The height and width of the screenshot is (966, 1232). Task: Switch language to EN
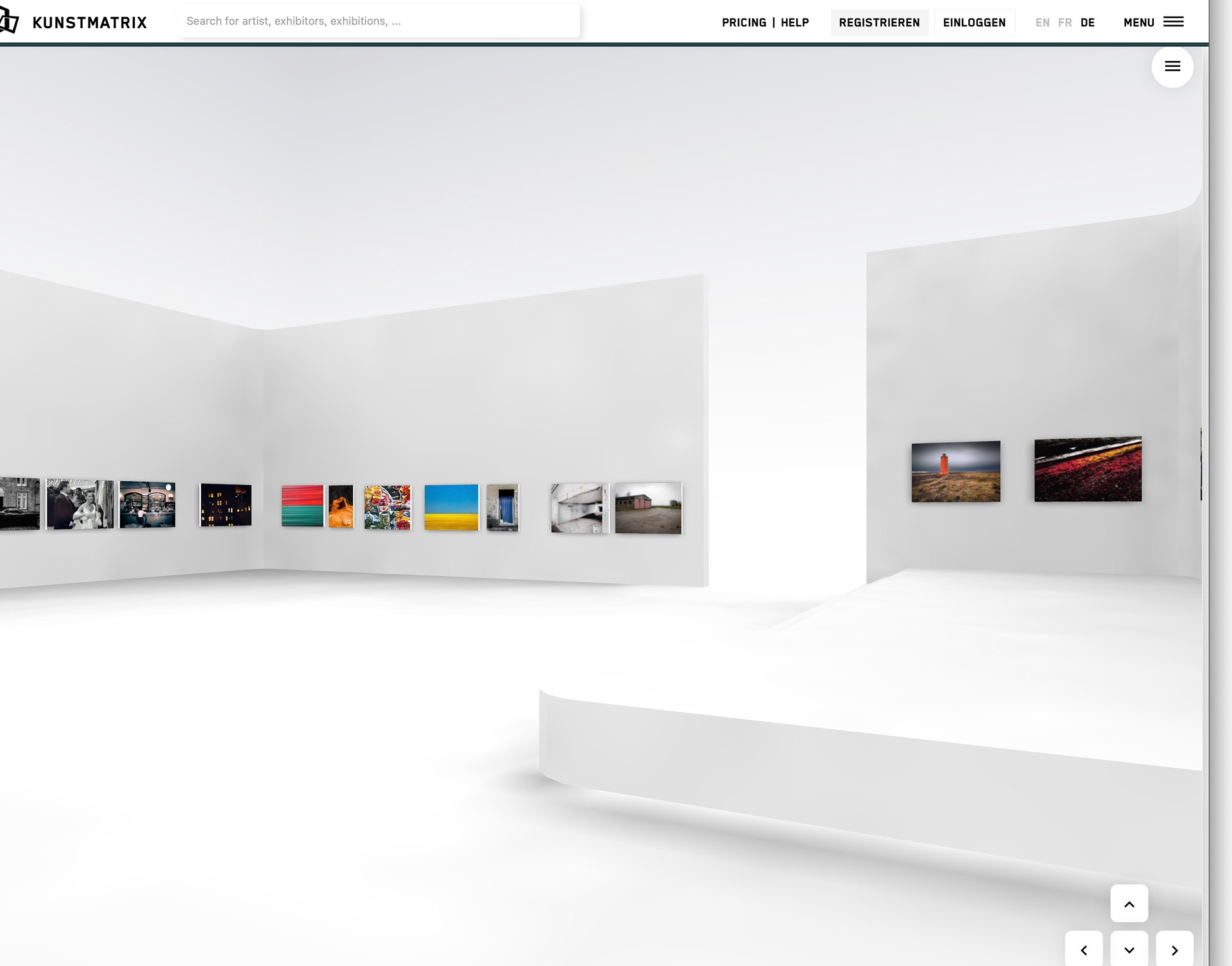point(1043,22)
